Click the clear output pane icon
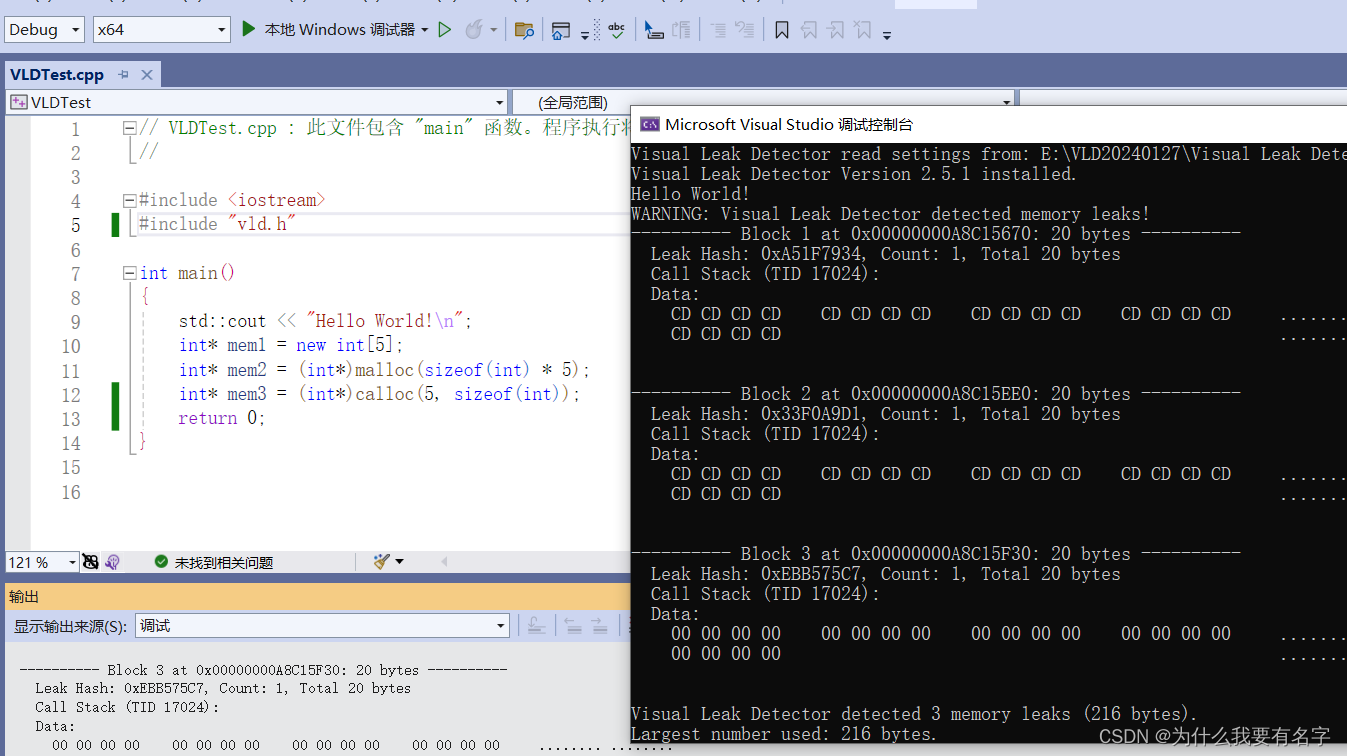The image size is (1347, 756). (536, 626)
